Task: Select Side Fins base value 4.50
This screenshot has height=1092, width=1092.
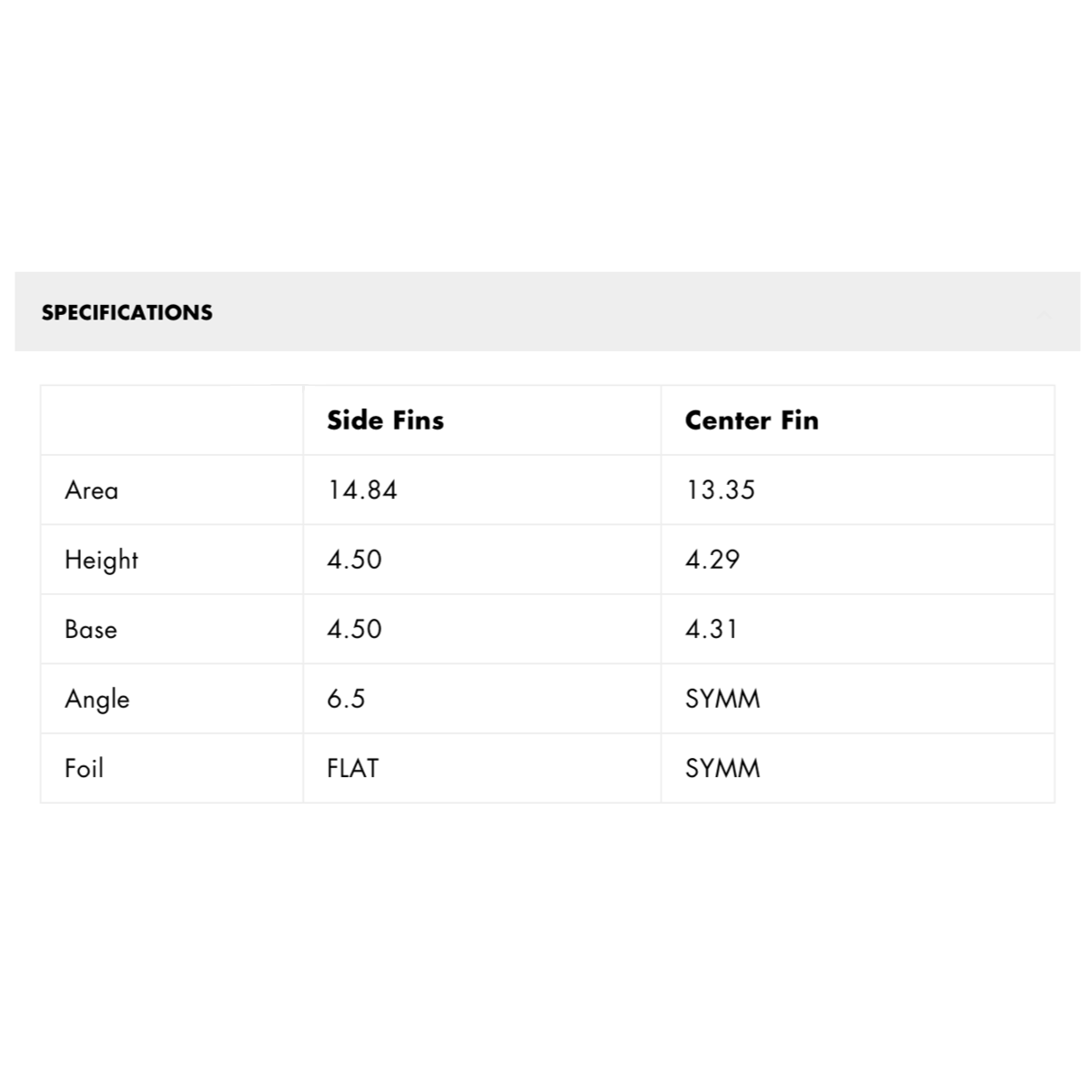Action: 354,630
